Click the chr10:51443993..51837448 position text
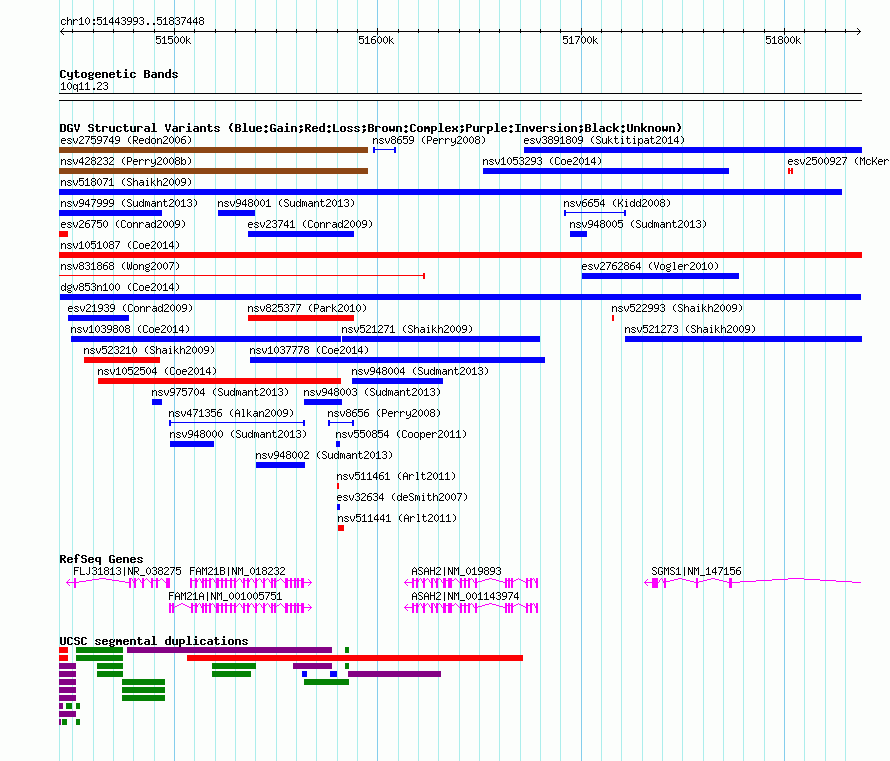The height and width of the screenshot is (761, 890). click(x=132, y=22)
